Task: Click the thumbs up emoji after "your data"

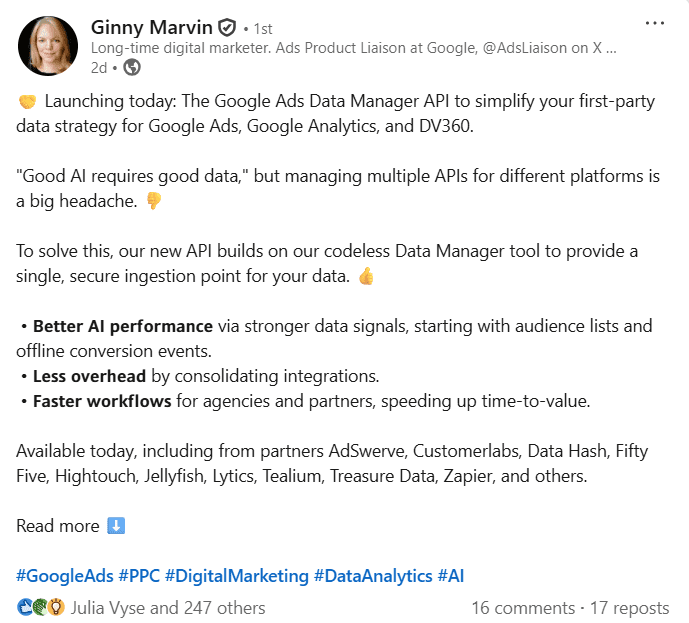Action: (x=366, y=277)
